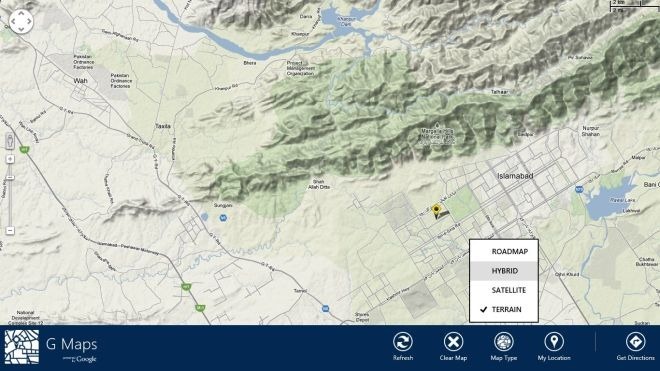Select the ROADMAP map type
This screenshot has width=660, height=371.
504,251
